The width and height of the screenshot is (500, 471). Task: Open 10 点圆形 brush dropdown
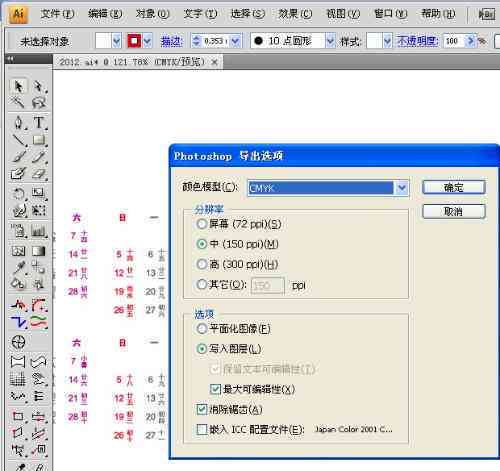tap(330, 41)
